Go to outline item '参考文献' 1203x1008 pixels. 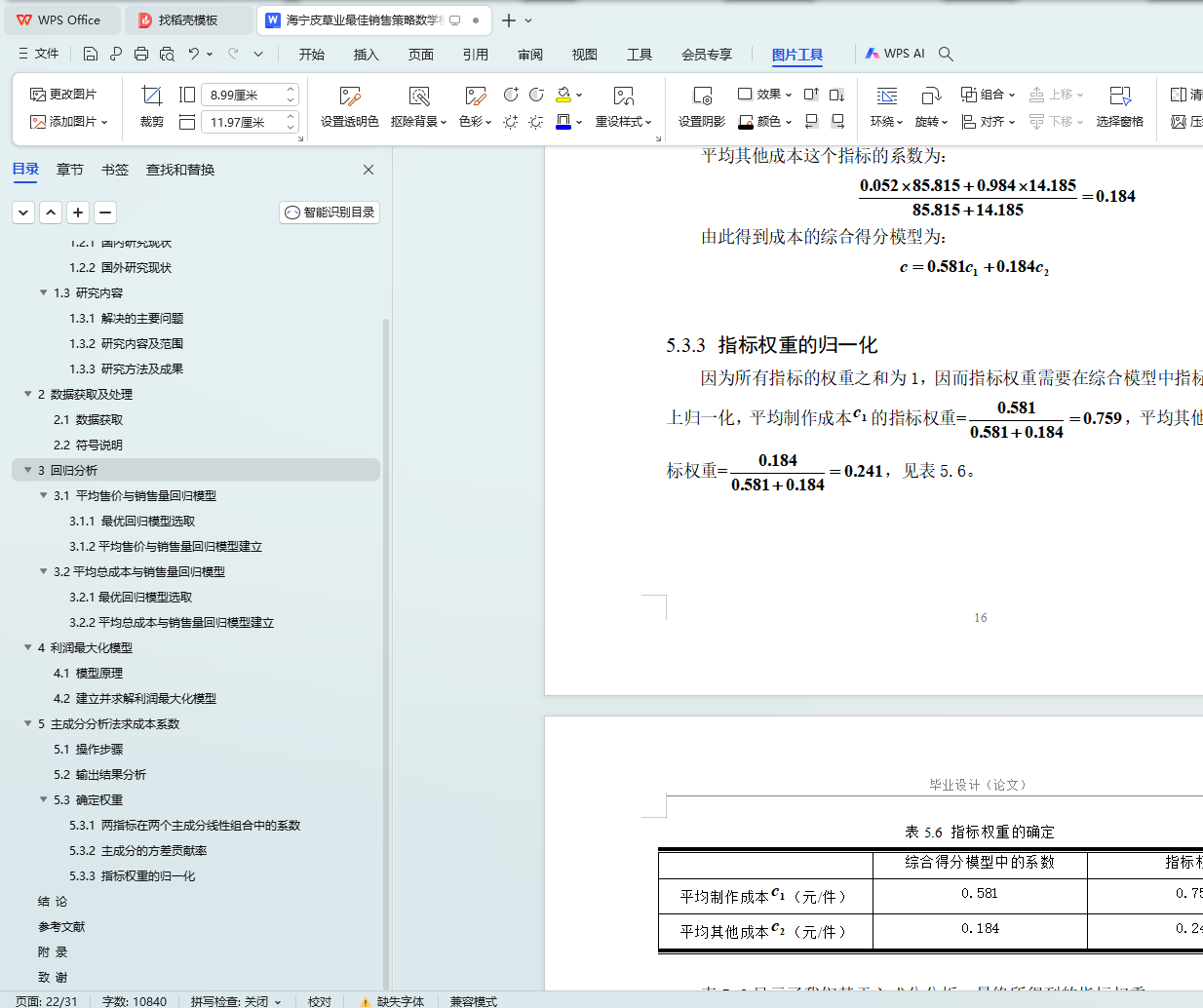coord(61,926)
